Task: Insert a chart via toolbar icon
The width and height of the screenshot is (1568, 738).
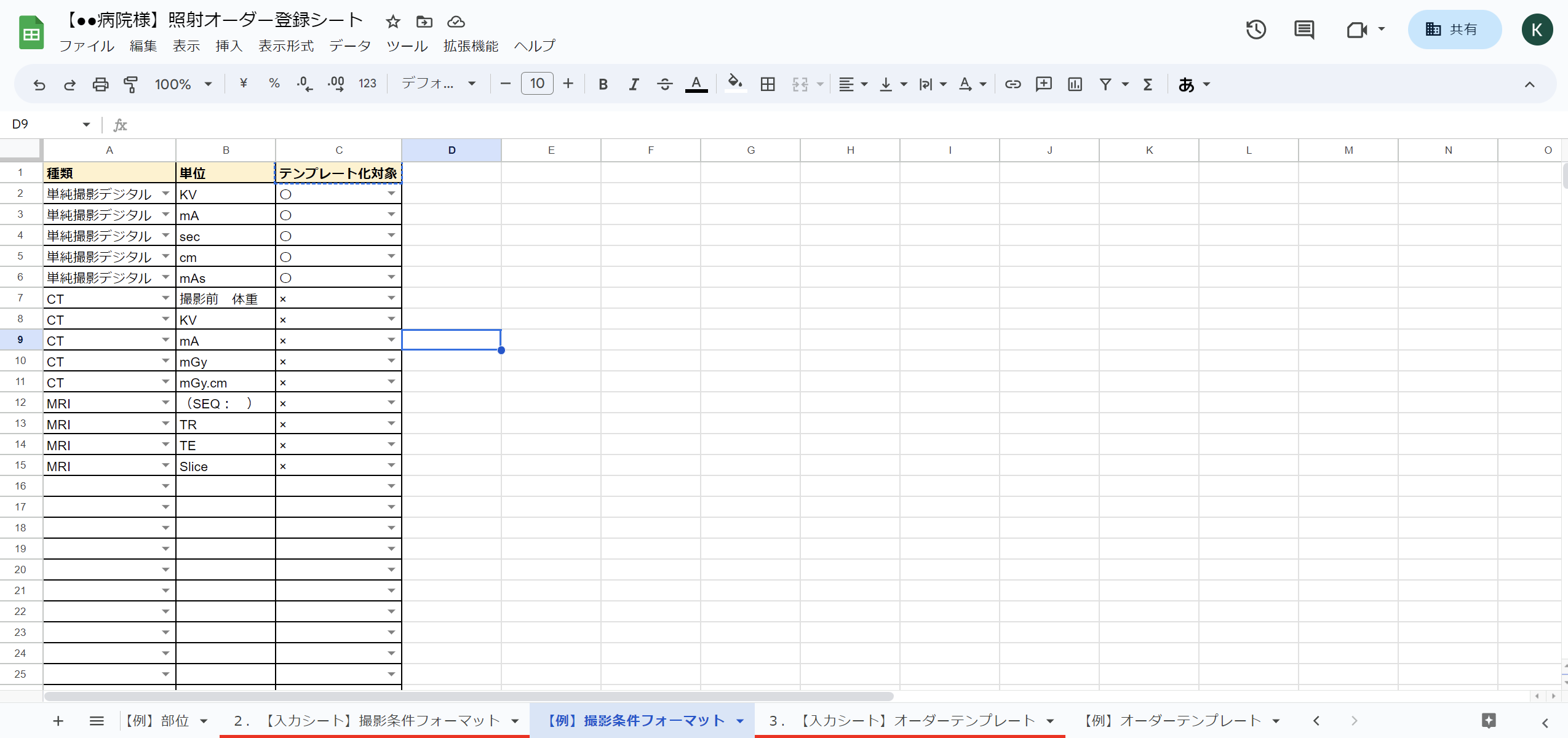Action: pos(1075,84)
